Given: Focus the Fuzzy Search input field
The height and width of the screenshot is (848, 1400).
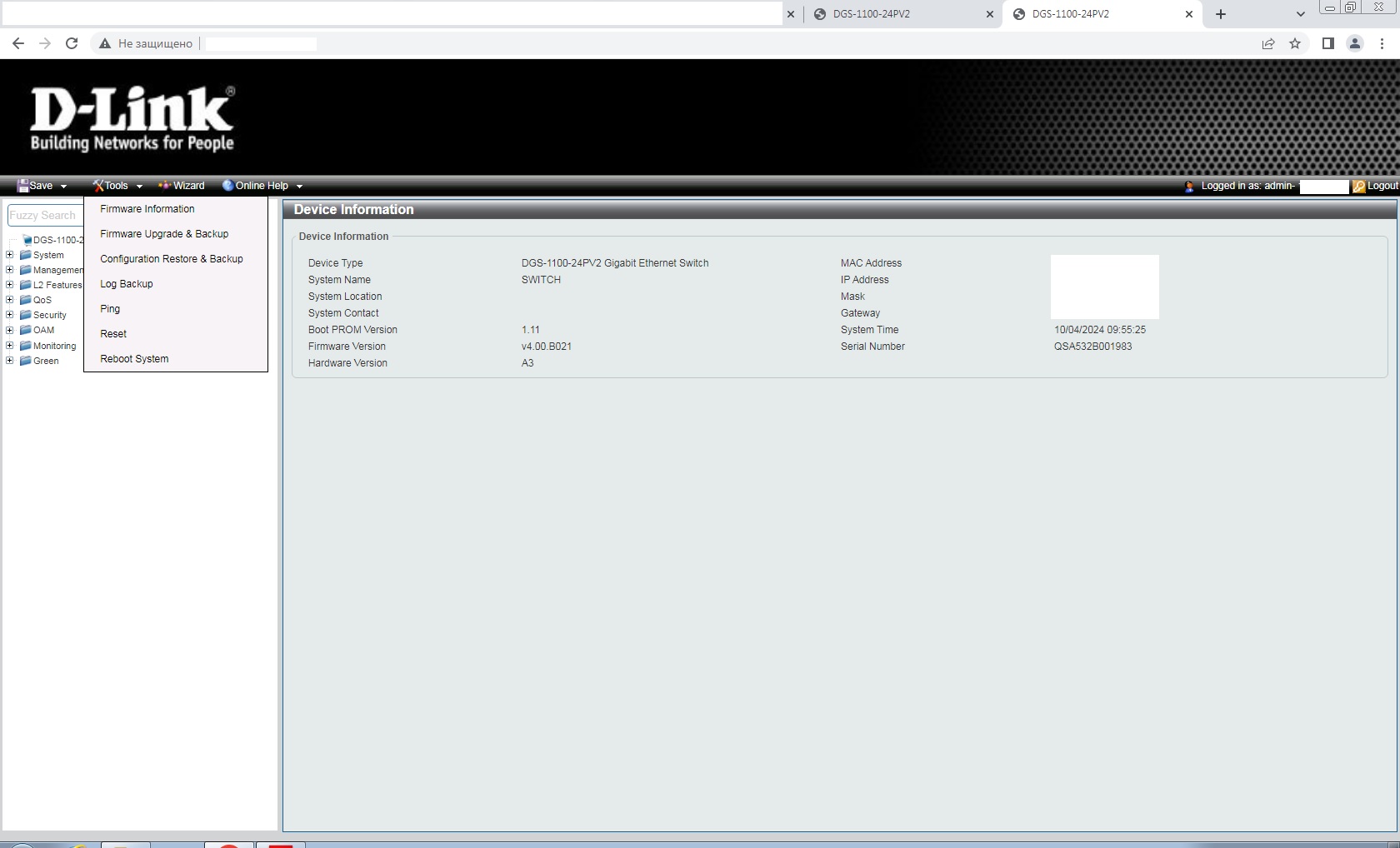Looking at the screenshot, I should 45,215.
